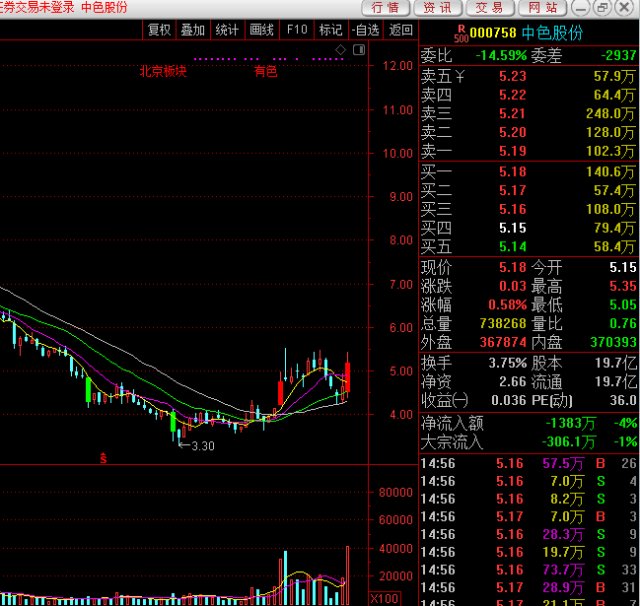This screenshot has width=640, height=606.
Task: Click 内盘 value 370393
Action: 613,342
